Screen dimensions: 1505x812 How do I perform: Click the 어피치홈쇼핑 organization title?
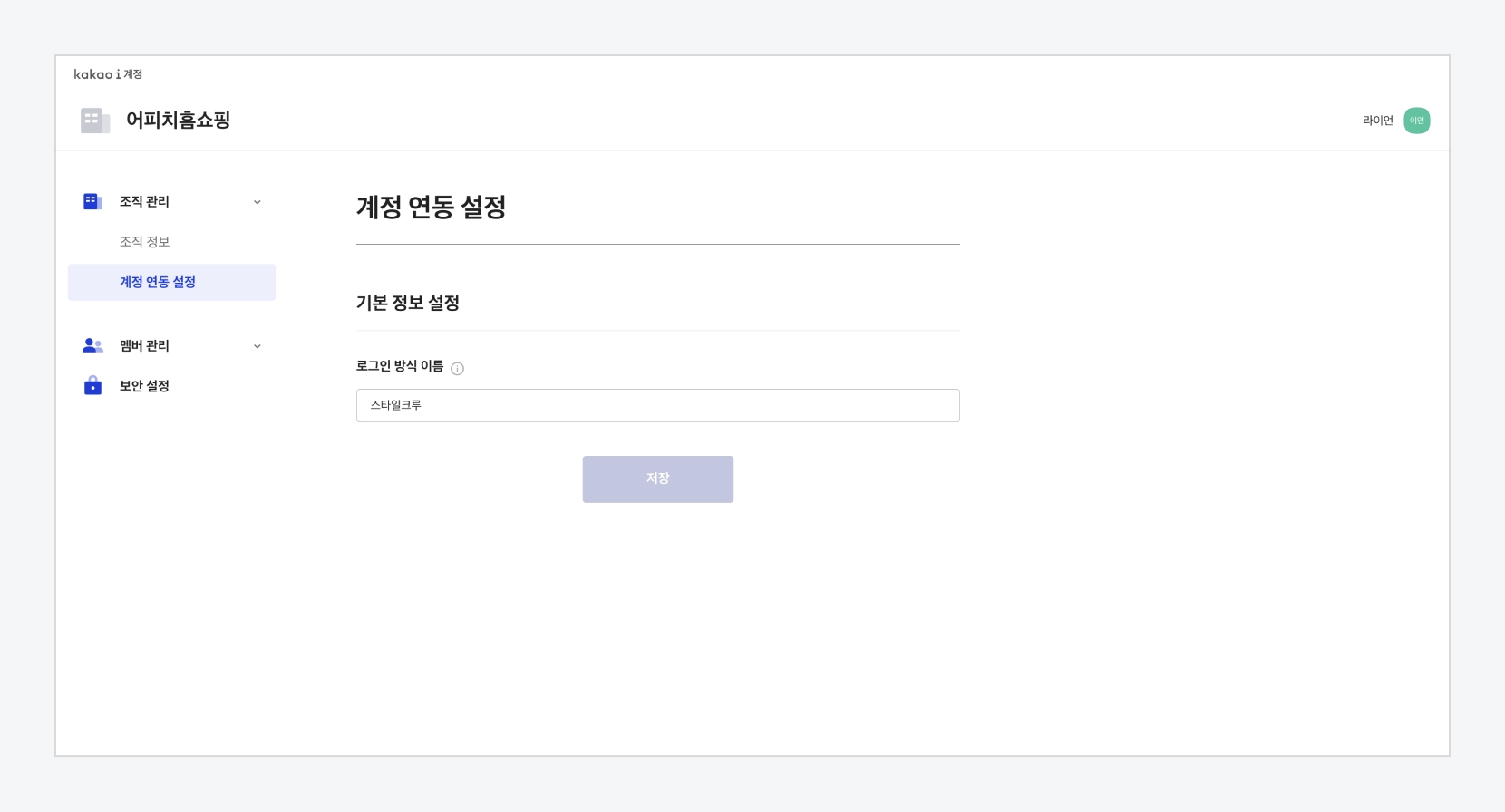178,120
